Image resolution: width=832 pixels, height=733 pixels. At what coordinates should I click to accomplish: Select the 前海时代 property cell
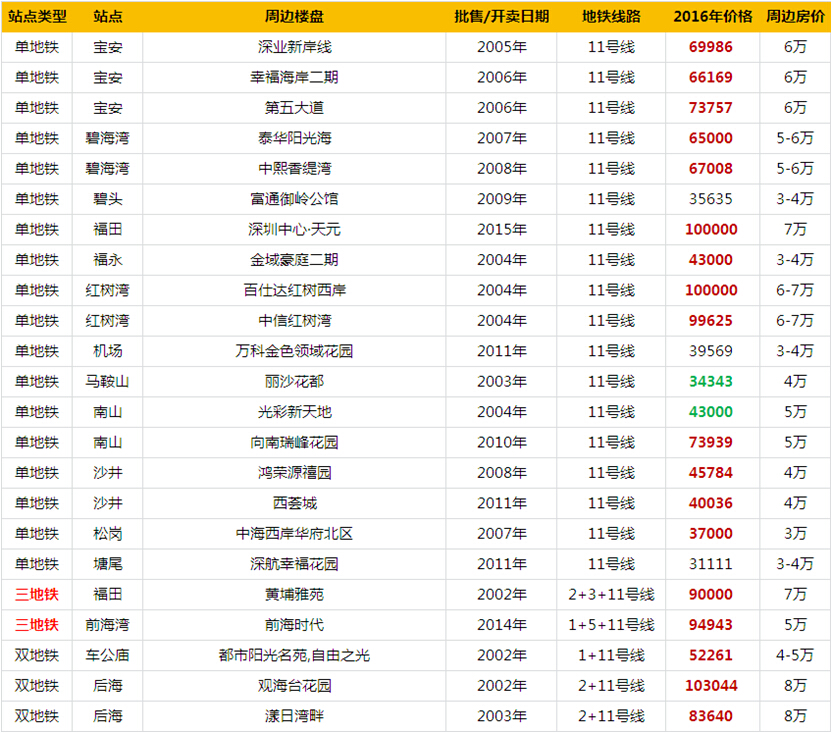point(294,625)
